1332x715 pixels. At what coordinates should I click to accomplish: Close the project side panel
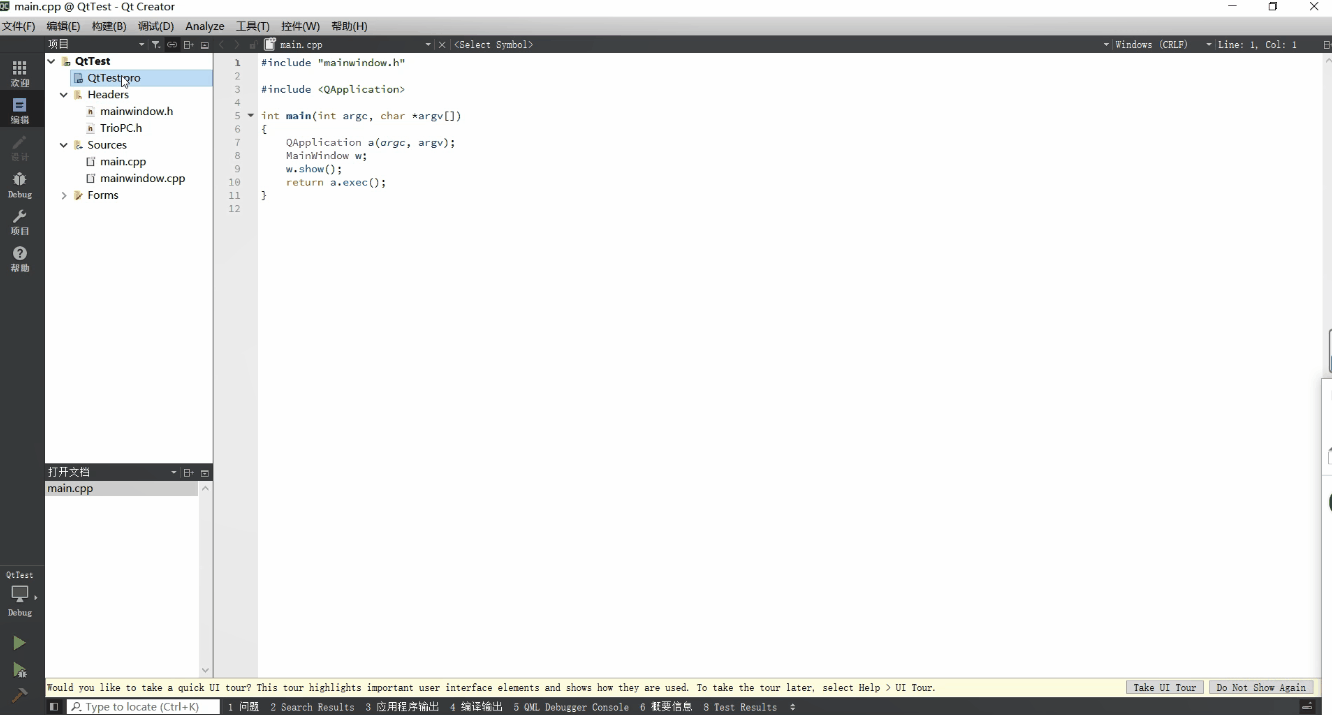tap(205, 44)
